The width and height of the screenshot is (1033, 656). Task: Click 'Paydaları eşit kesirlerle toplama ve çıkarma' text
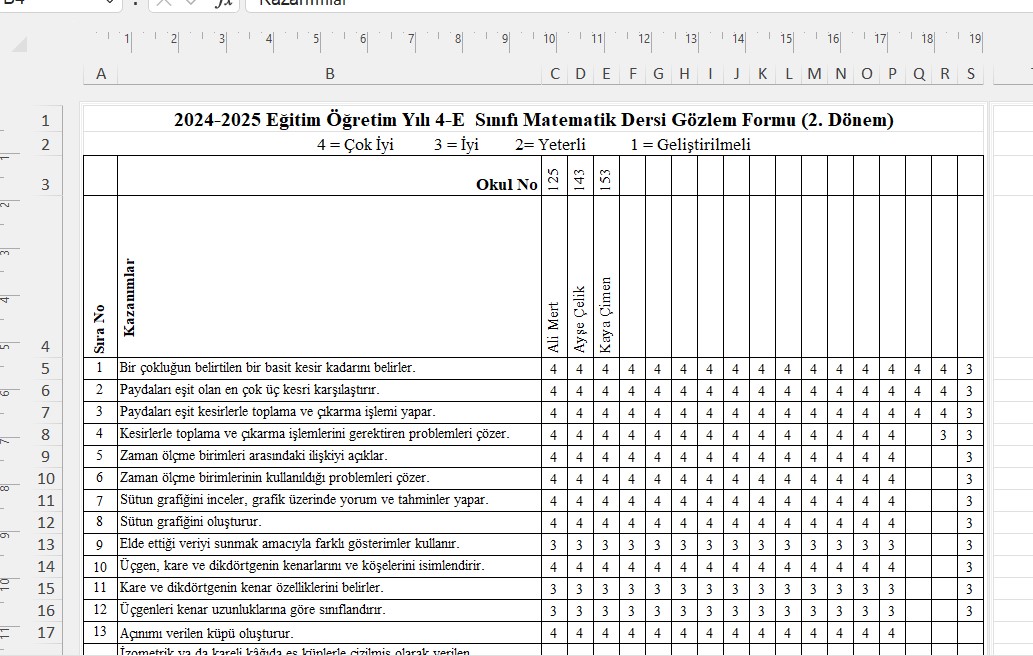tap(277, 412)
